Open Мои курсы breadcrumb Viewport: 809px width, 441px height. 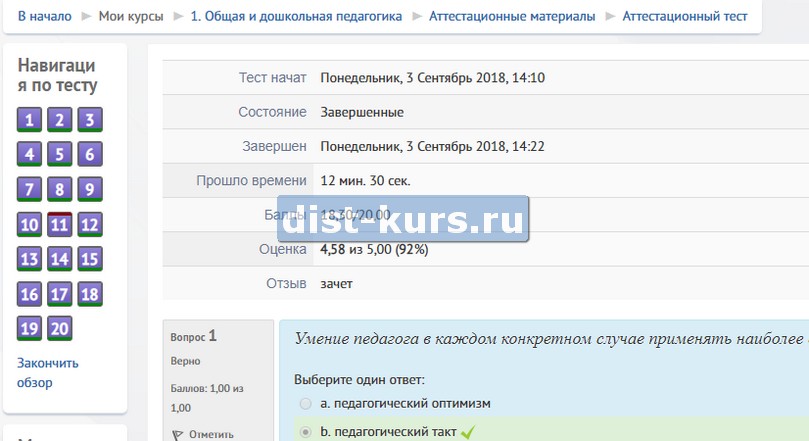(131, 16)
